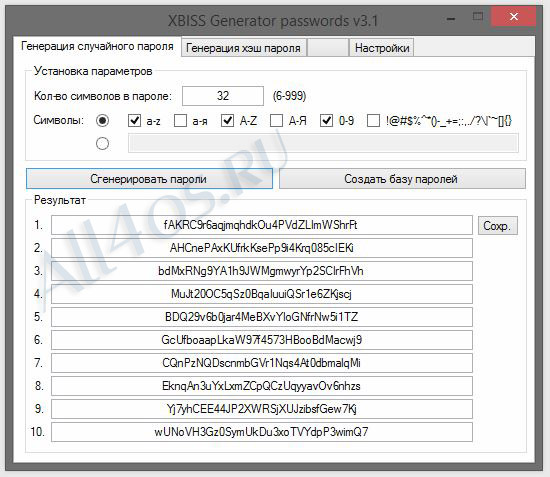Select the blank unnamed tab
This screenshot has height=477, width=550.
point(328,48)
